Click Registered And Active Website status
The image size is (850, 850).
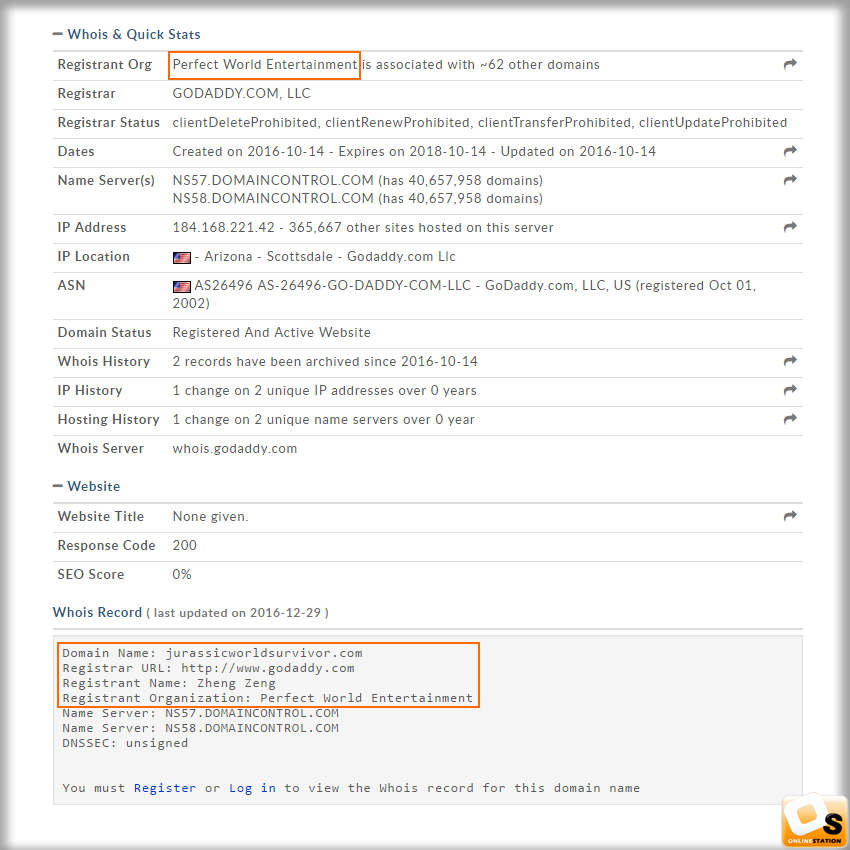[x=272, y=332]
